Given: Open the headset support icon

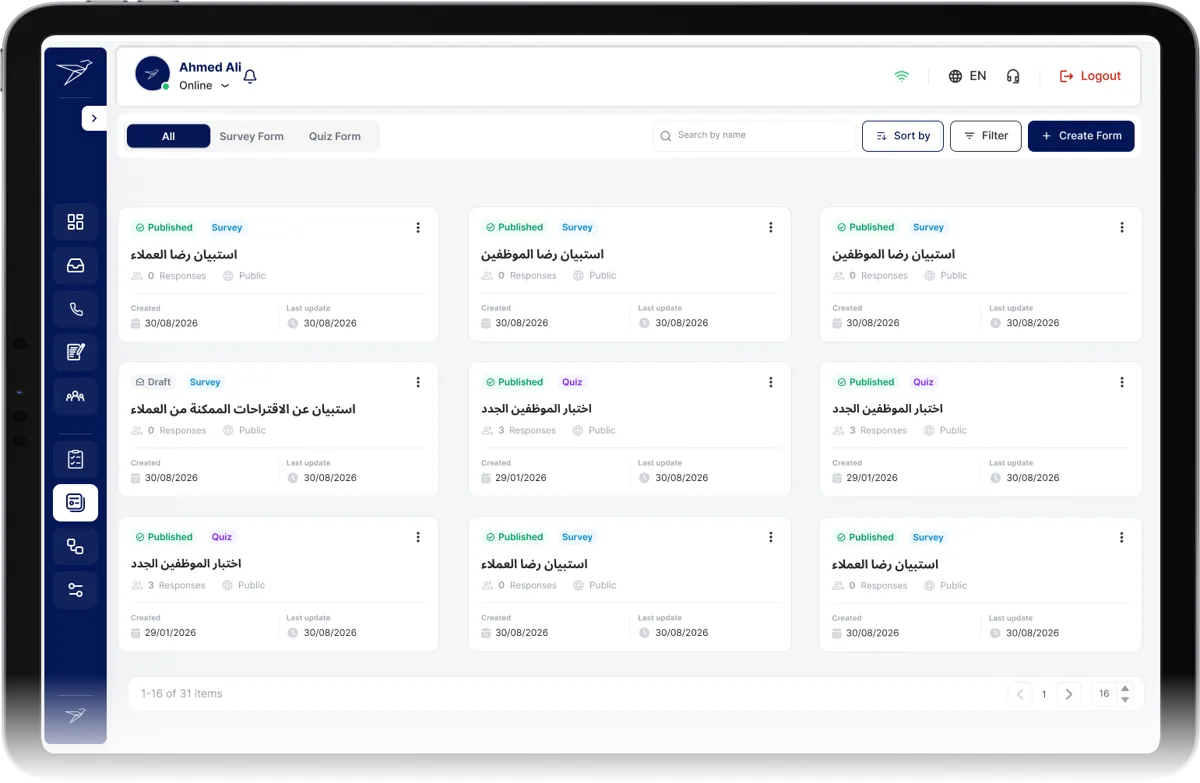Looking at the screenshot, I should pos(1013,76).
